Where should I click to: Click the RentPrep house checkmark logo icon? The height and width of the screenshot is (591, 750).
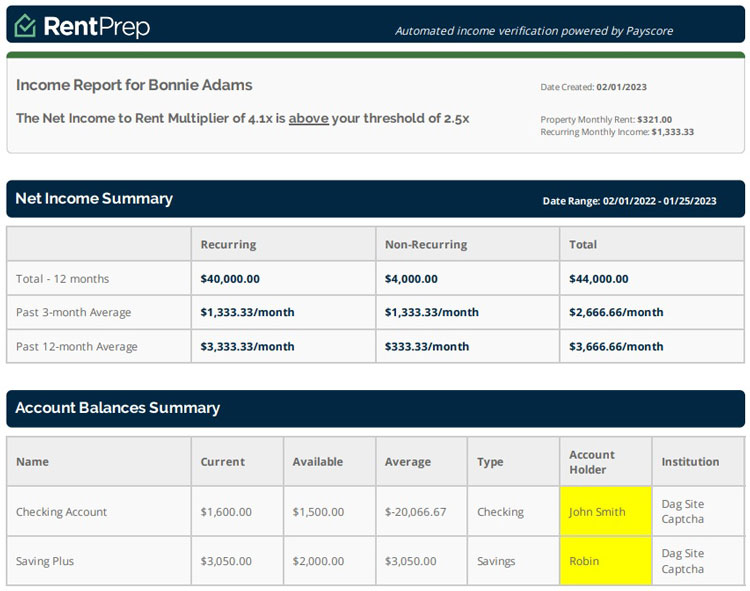(x=25, y=26)
